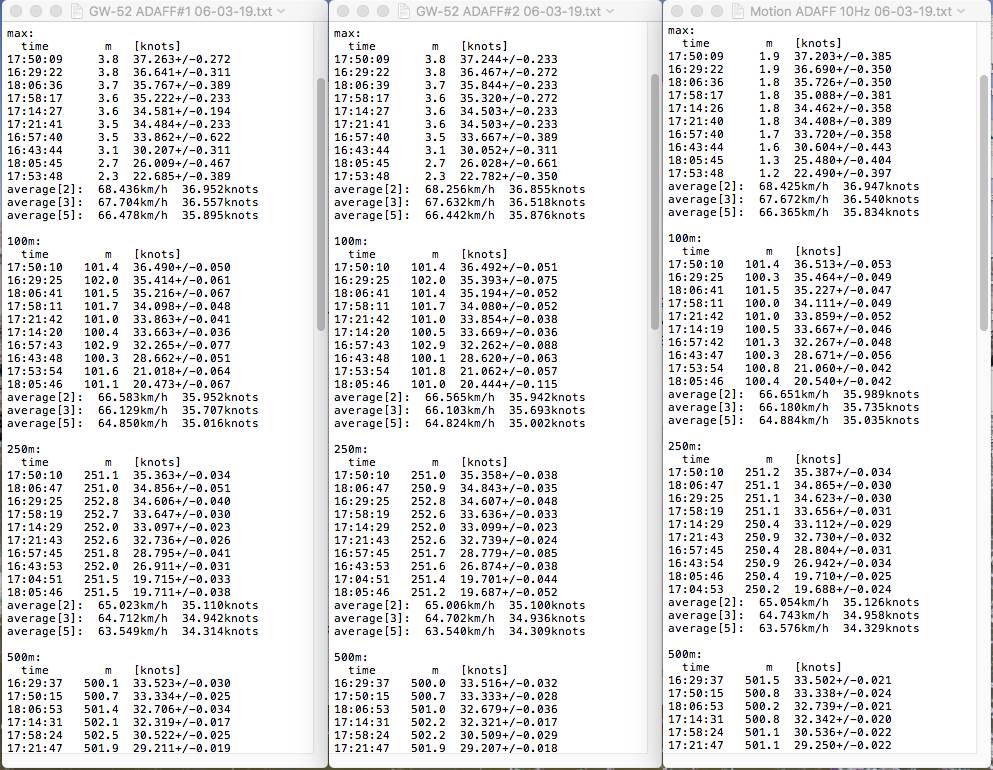Click the 250m: heading in ADAFF#2 window
993x770 pixels.
[352, 449]
